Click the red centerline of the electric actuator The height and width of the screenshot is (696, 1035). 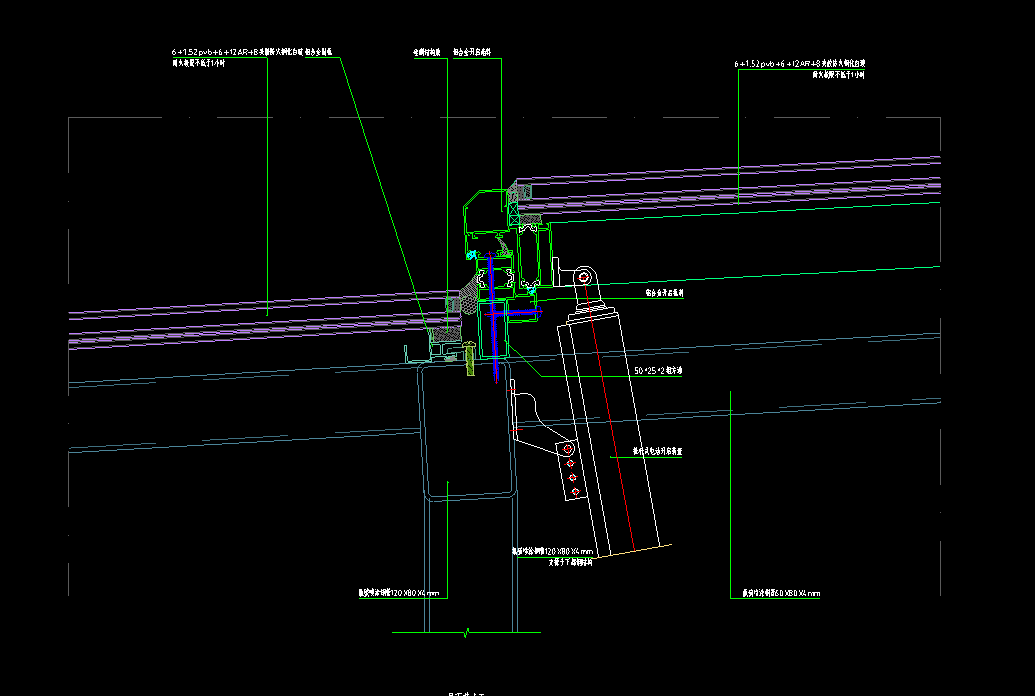(609, 415)
